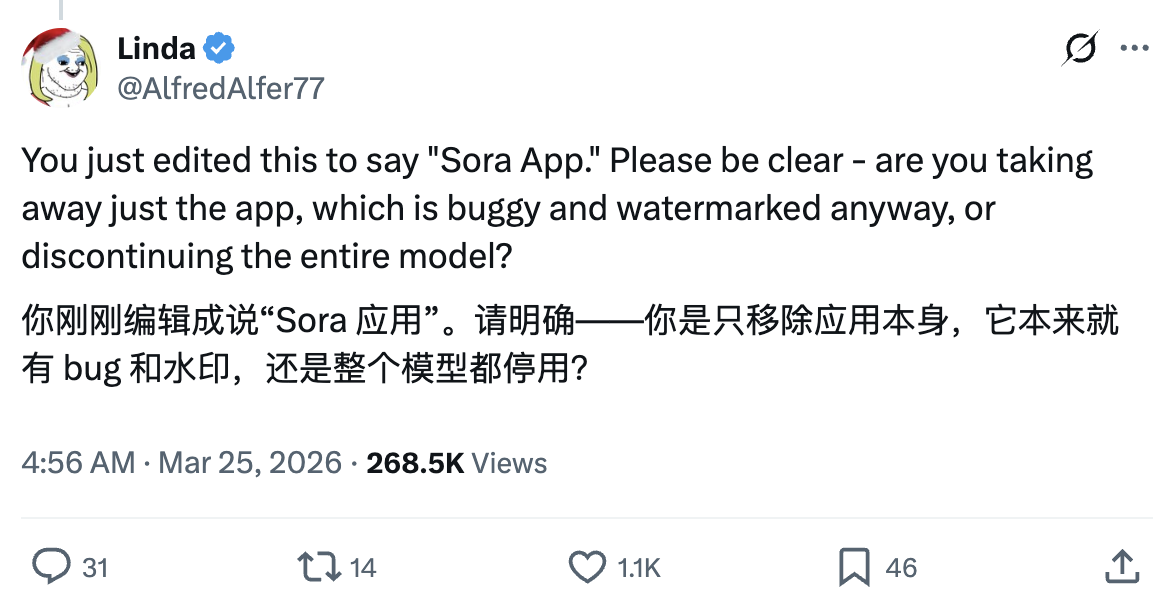The height and width of the screenshot is (598, 1160).
Task: Click the 4:56 AM timestamp
Action: 77,463
